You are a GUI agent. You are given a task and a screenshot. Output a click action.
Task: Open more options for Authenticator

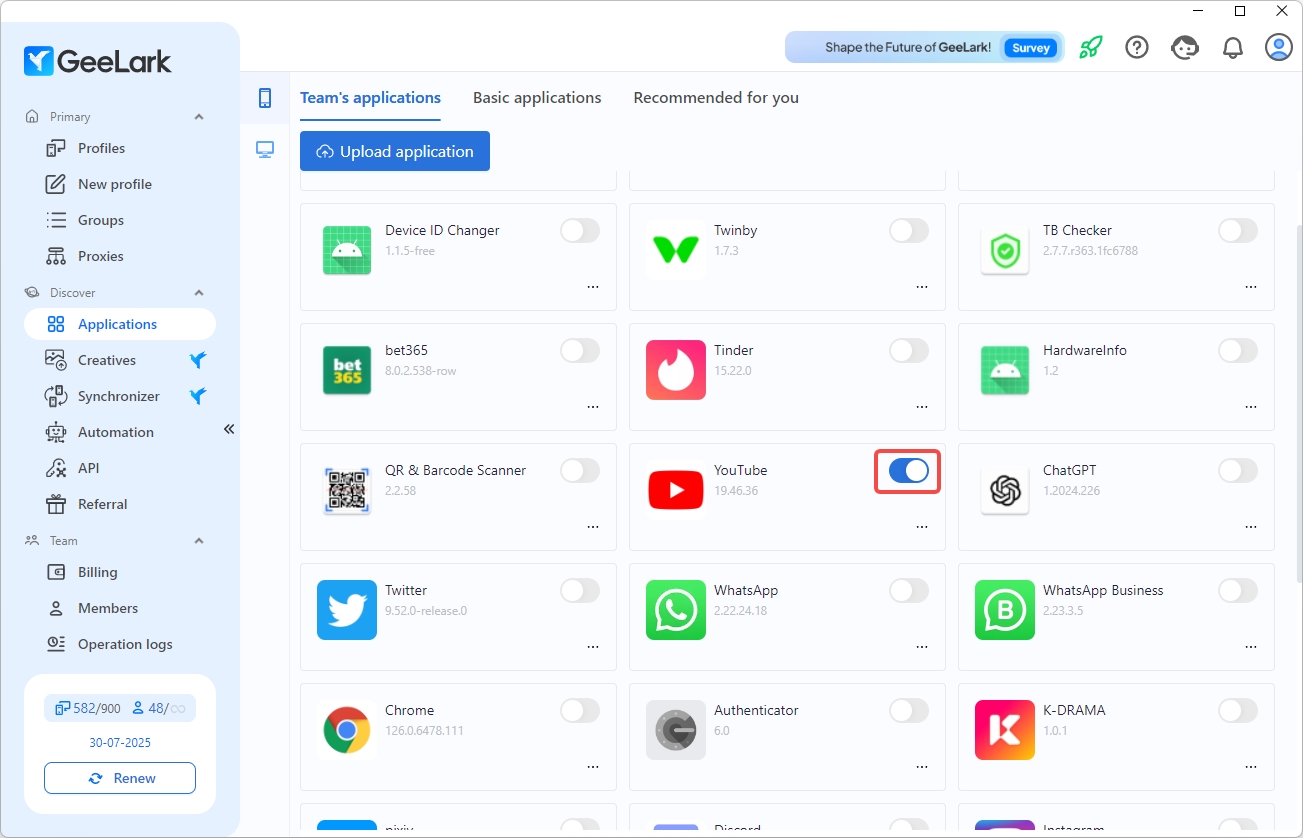point(922,767)
